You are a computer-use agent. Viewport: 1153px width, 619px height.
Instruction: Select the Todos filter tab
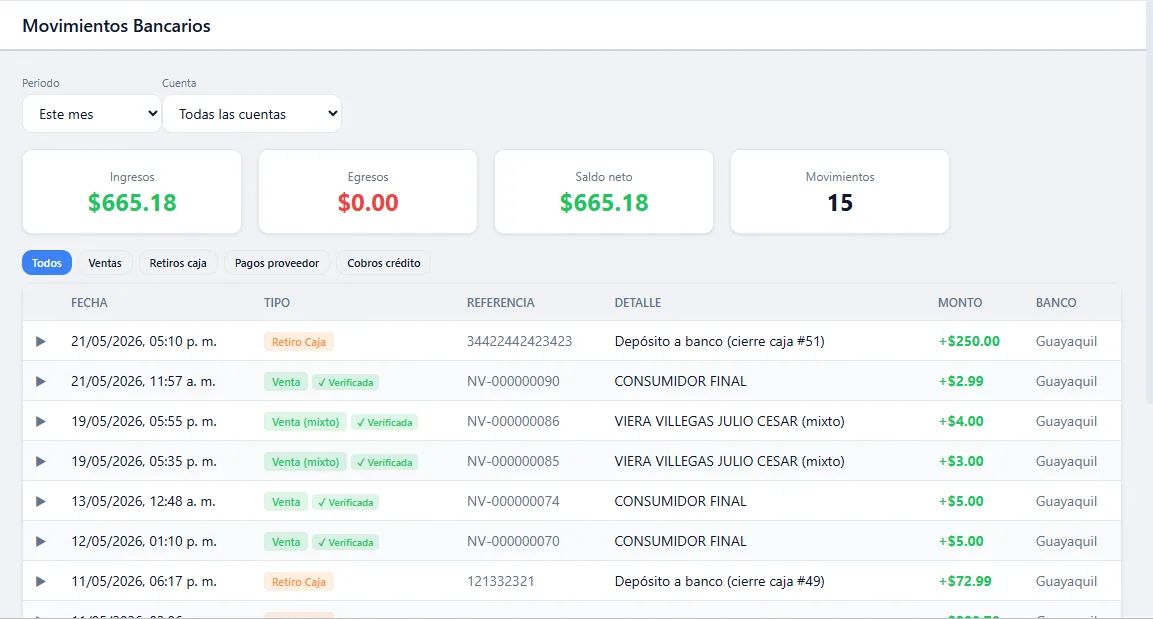(47, 263)
